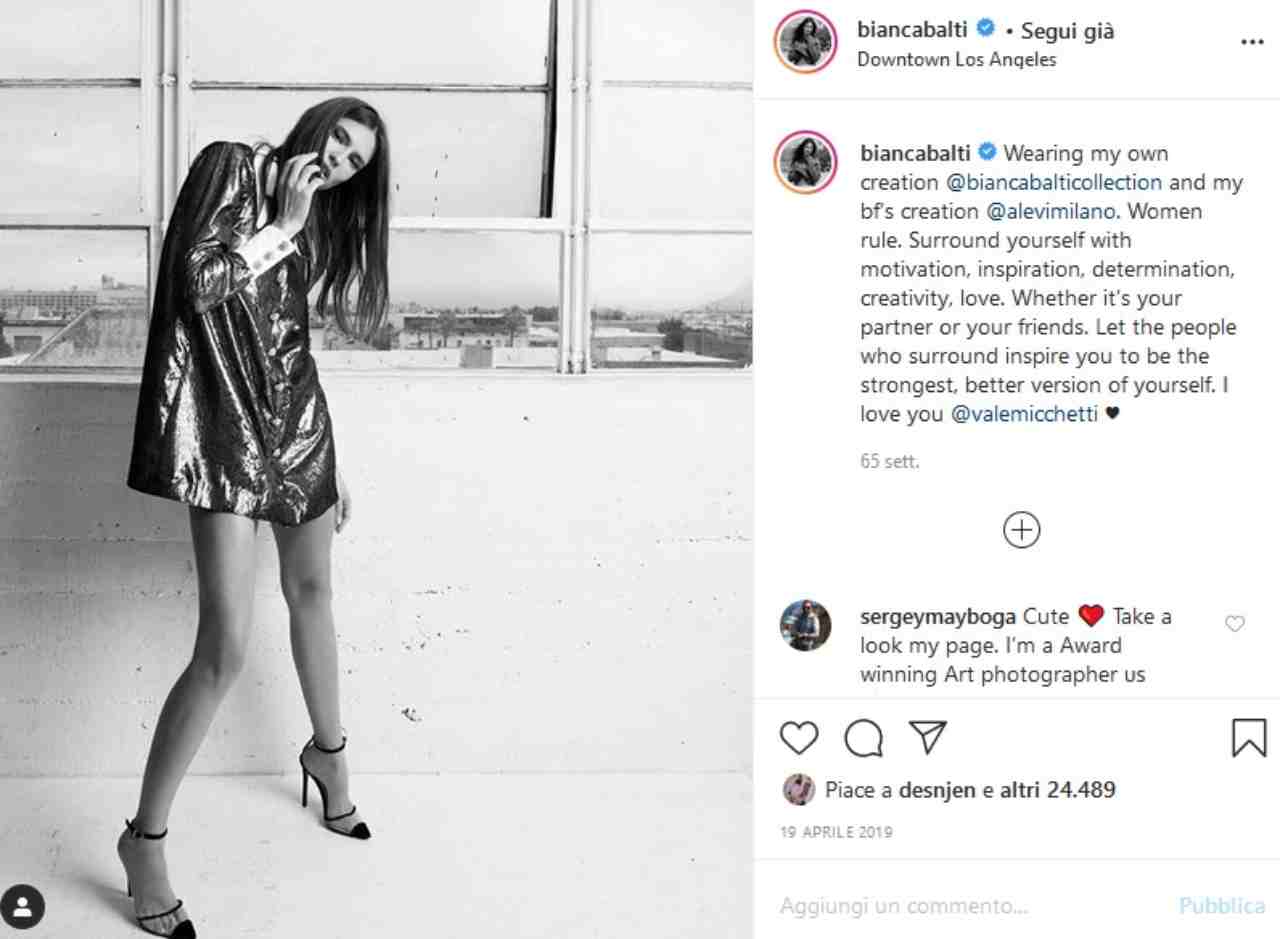Image resolution: width=1280 pixels, height=939 pixels.
Task: Open the three-dots post options menu
Action: tap(1251, 42)
